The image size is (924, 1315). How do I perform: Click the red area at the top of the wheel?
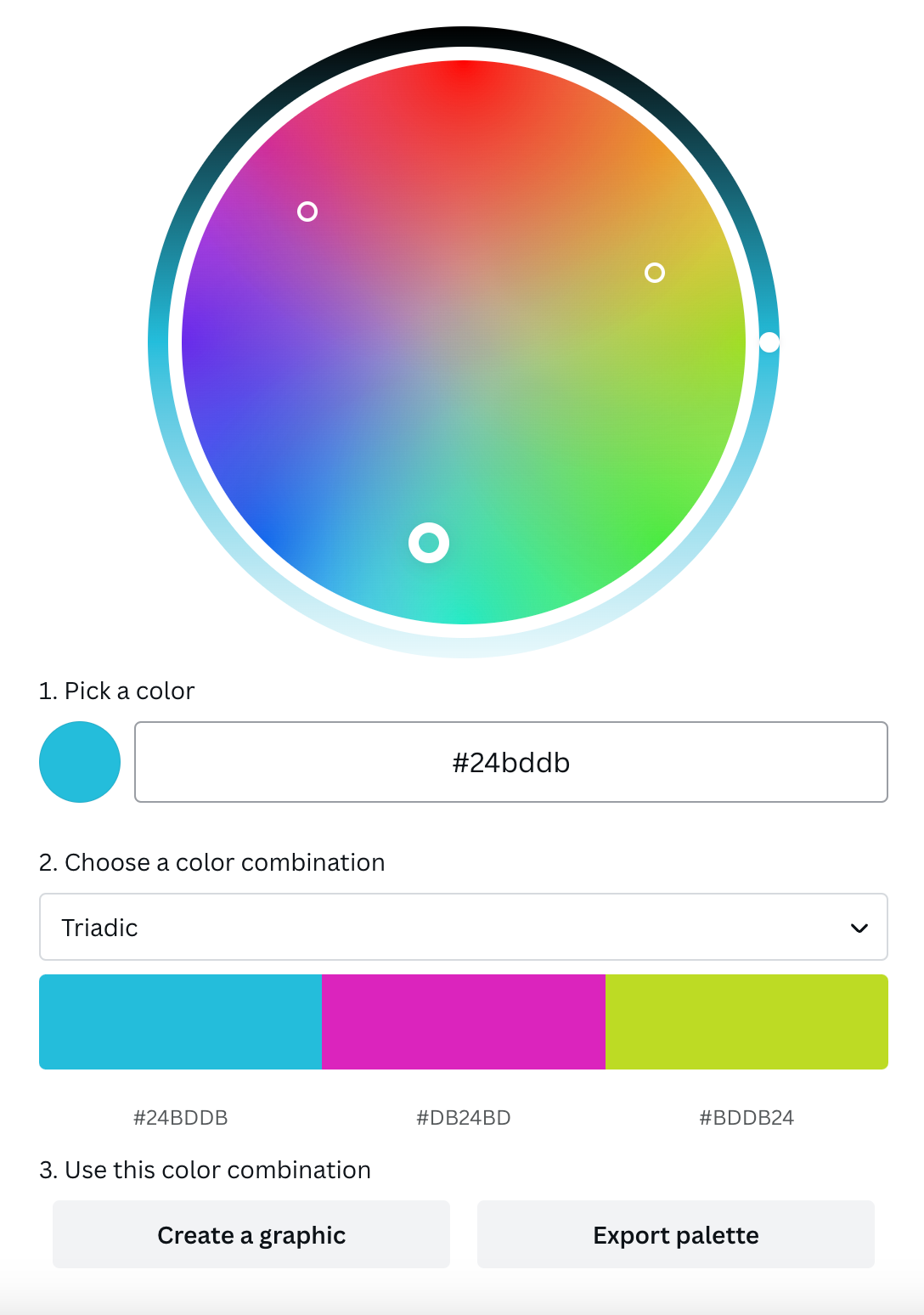click(463, 93)
